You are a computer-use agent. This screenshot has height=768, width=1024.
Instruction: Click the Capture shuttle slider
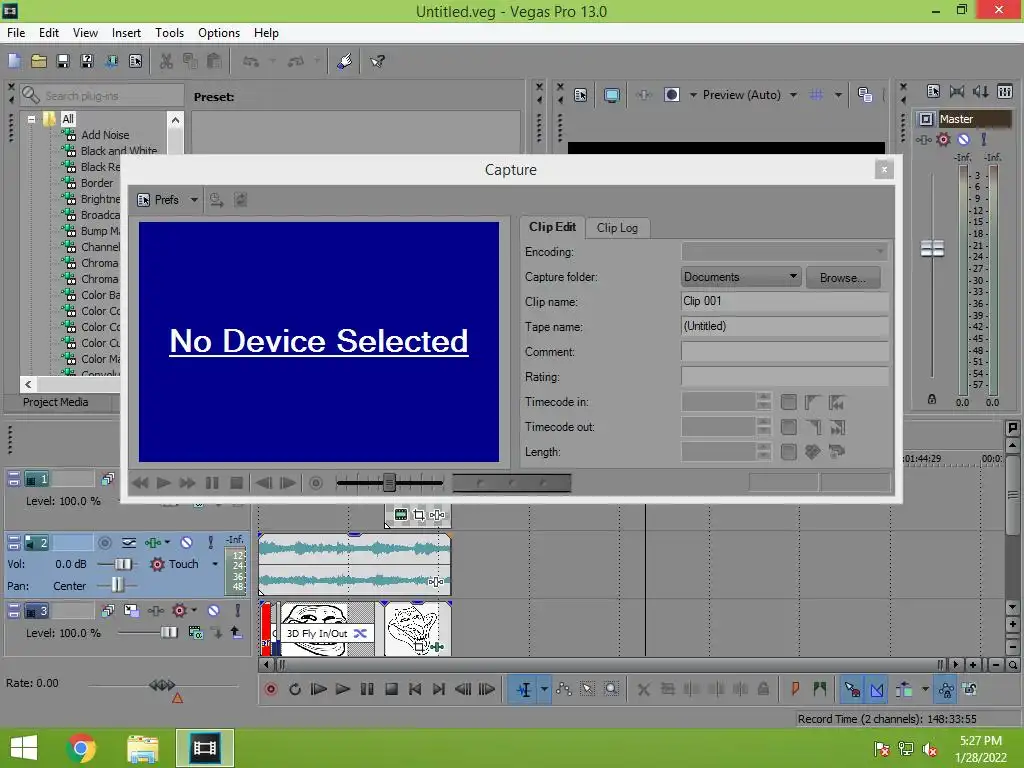coord(389,483)
